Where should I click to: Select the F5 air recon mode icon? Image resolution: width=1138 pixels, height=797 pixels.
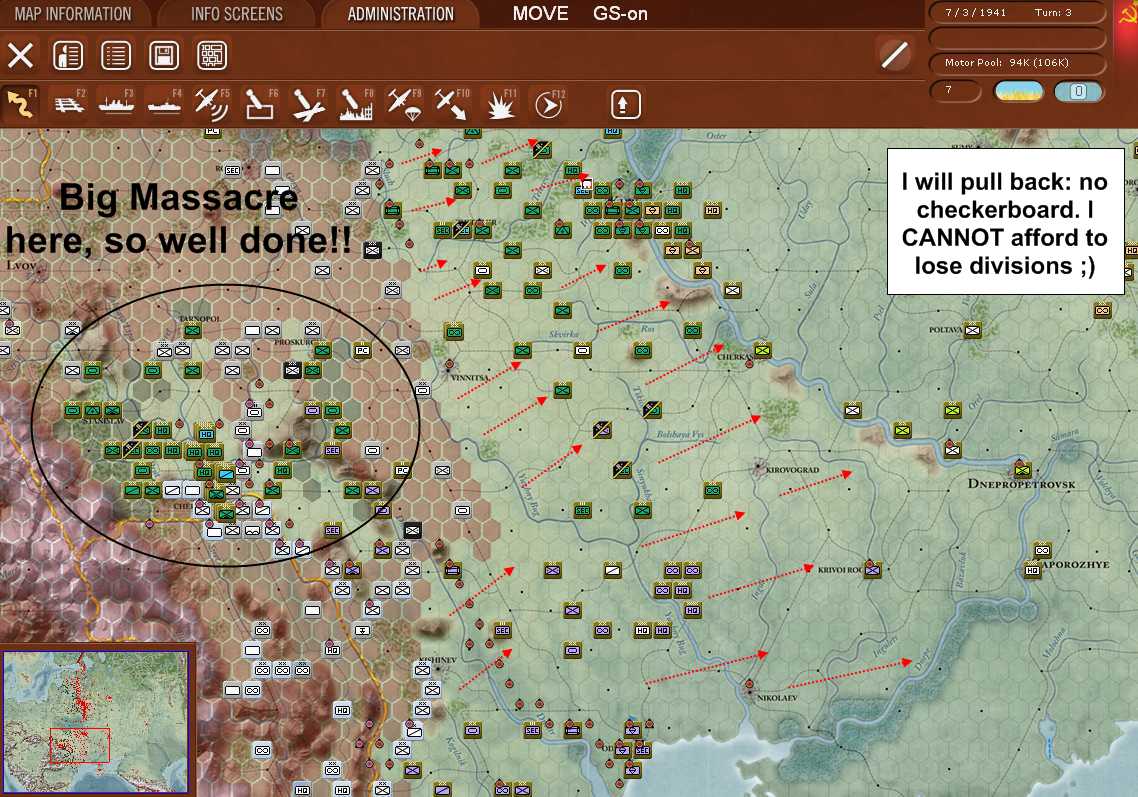(212, 104)
